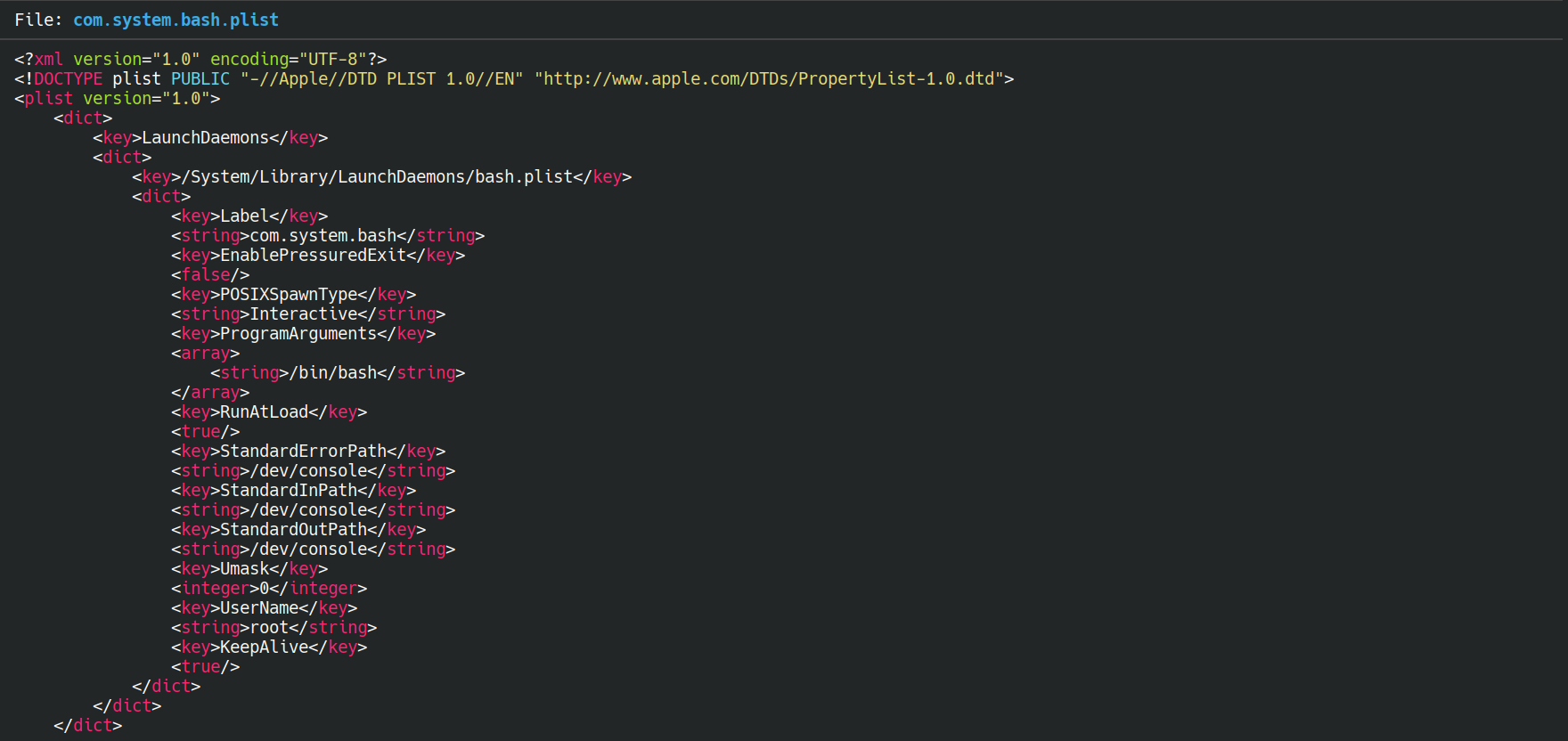Image resolution: width=1568 pixels, height=741 pixels.
Task: Click the StandardInPath key line
Action: tap(293, 490)
